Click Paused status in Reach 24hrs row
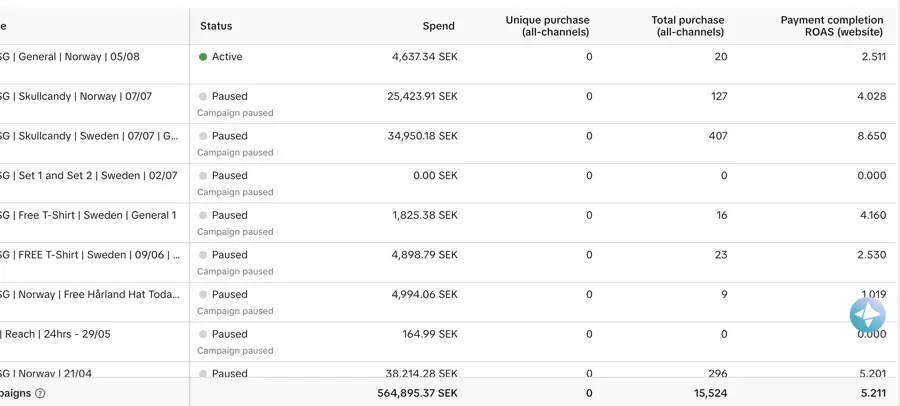Viewport: 900px width, 406px height. pyautogui.click(x=230, y=334)
